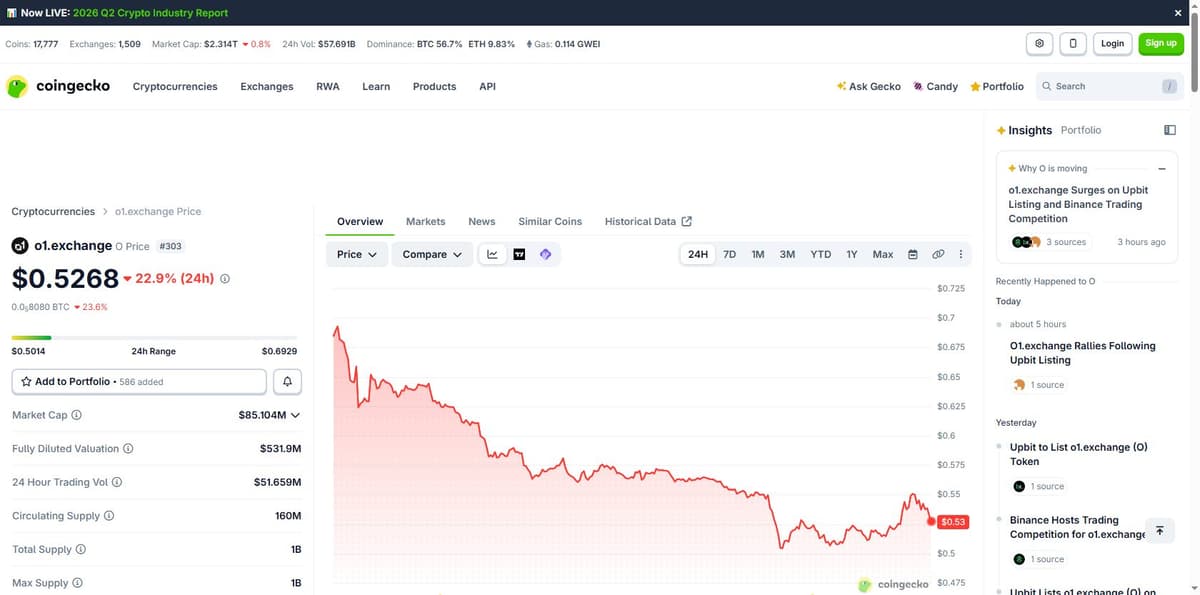Viewport: 1200px width, 595px height.
Task: Expand the Market Cap value chevron
Action: pyautogui.click(x=295, y=415)
